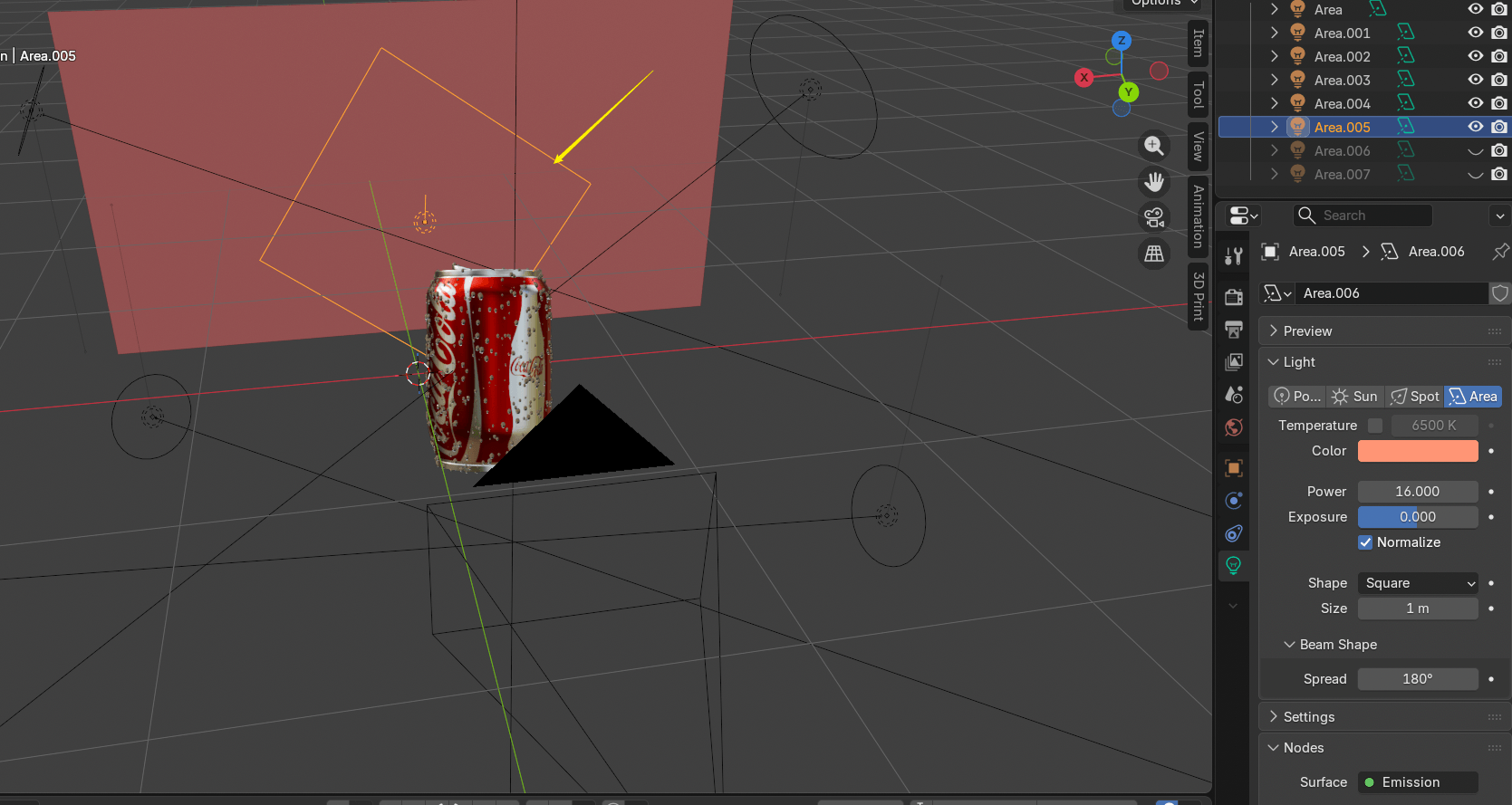Expand Area.004 in the outliner

coord(1275,103)
